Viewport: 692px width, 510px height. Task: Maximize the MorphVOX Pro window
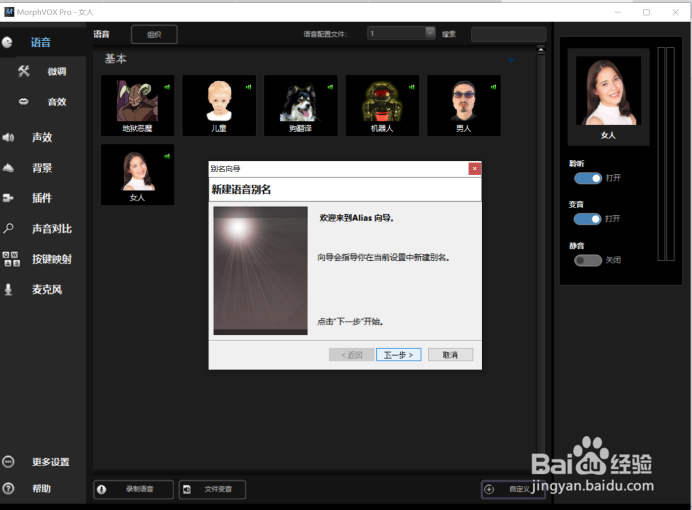[647, 12]
